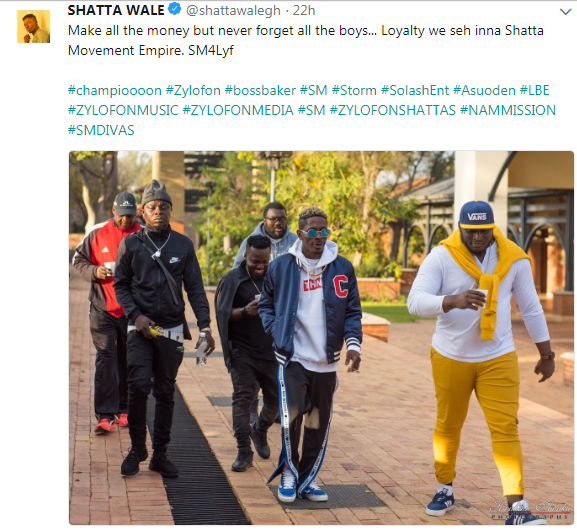Select the #ZYLOFONMEDIA hashtag
Screen dimensions: 577x532
[x=238, y=110]
